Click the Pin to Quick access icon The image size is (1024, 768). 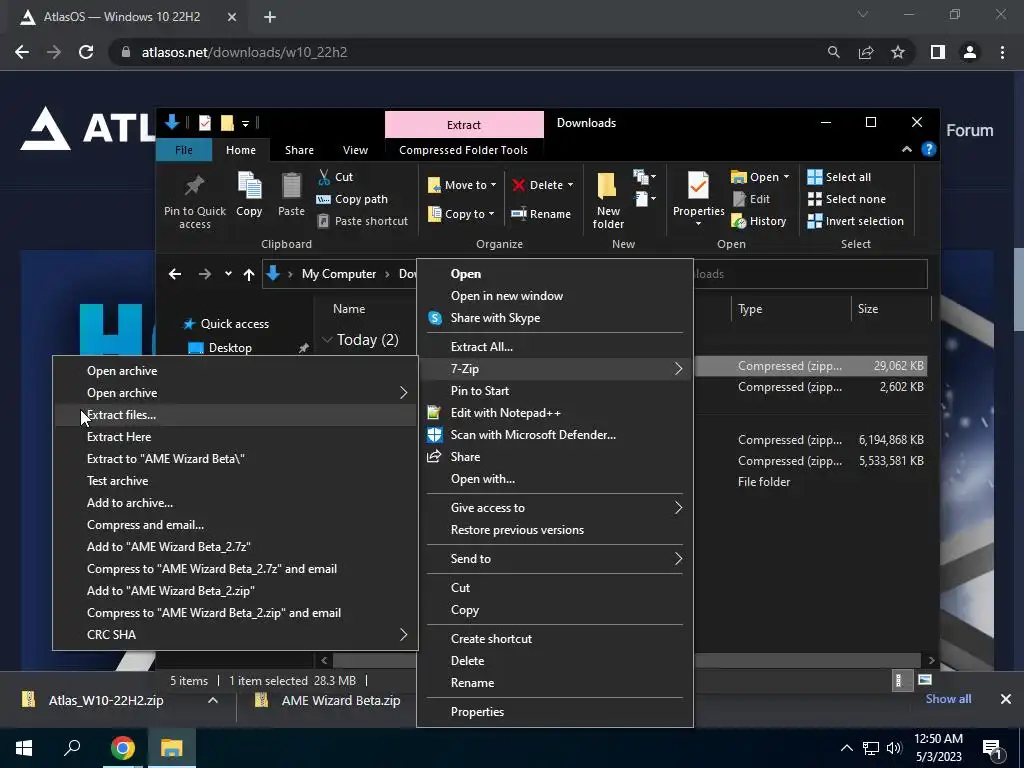(x=195, y=186)
